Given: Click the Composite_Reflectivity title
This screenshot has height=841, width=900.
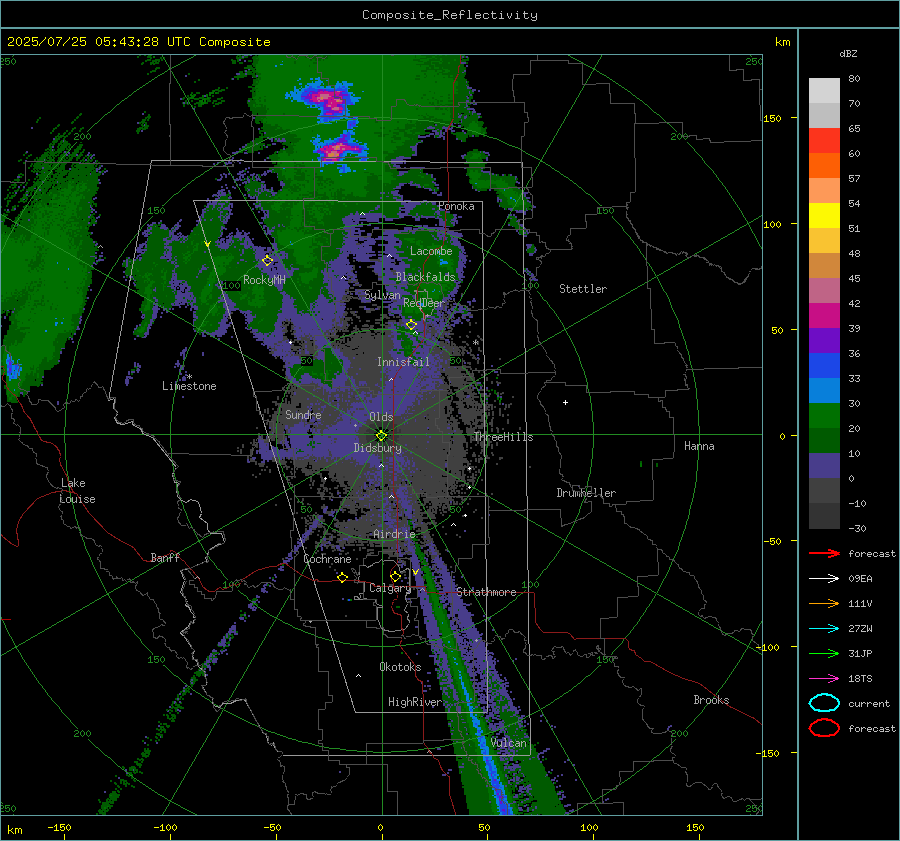Looking at the screenshot, I should pos(450,15).
